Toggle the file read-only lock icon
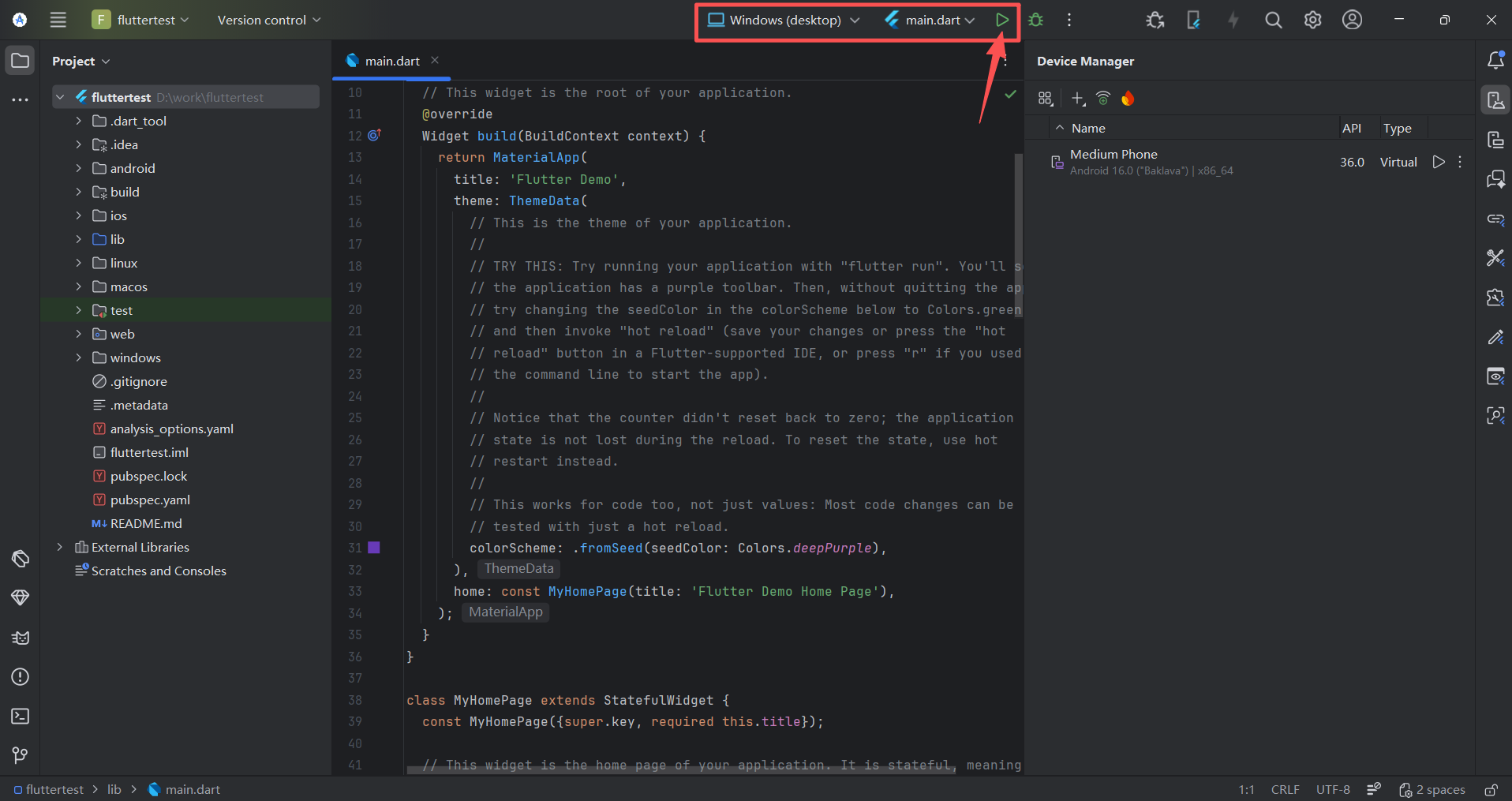The image size is (1512, 801). (x=1491, y=789)
